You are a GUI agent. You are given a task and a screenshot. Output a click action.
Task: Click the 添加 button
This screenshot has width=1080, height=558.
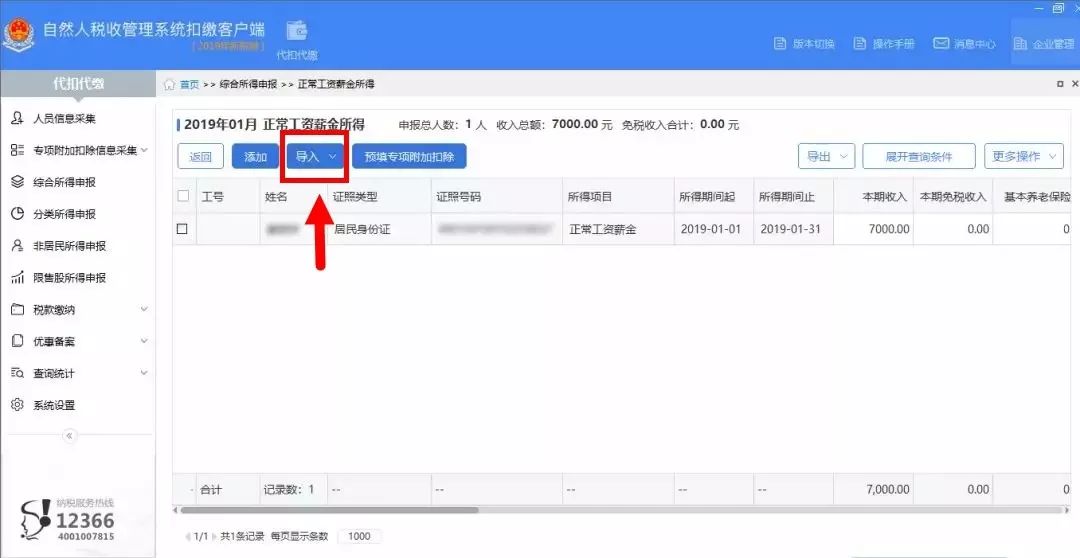tap(256, 156)
